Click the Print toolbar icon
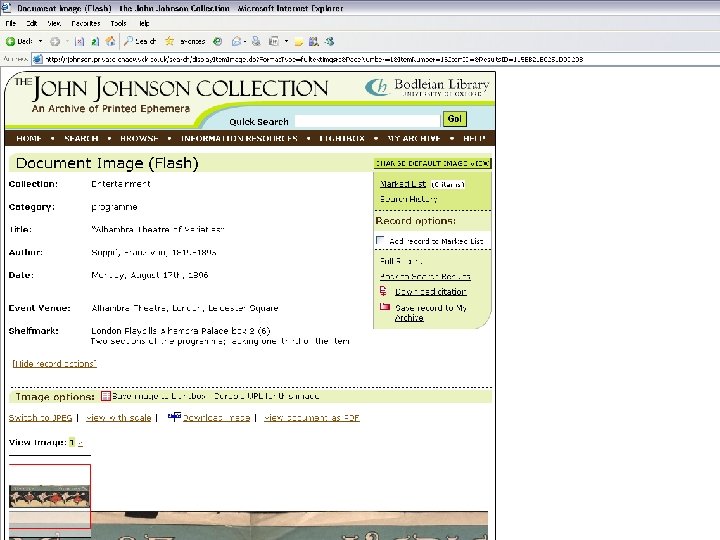 256,41
